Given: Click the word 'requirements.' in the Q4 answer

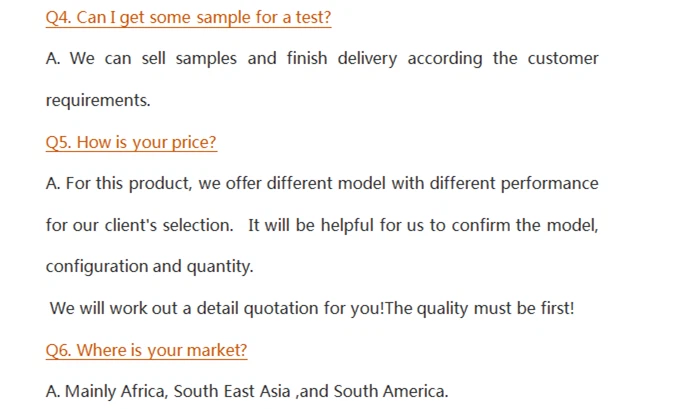Looking at the screenshot, I should click(x=98, y=101).
